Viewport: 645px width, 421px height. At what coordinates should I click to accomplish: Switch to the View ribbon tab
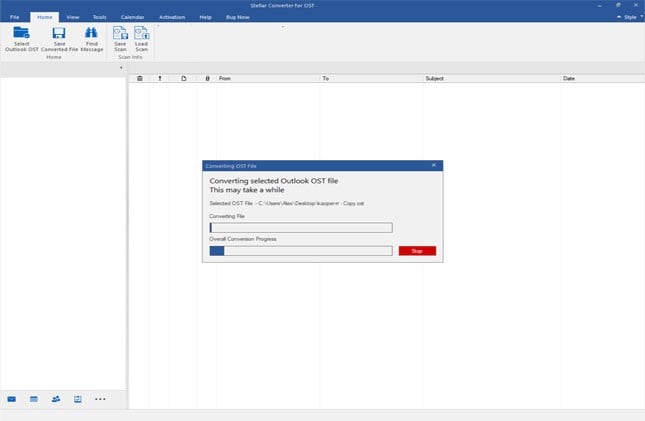tap(73, 17)
